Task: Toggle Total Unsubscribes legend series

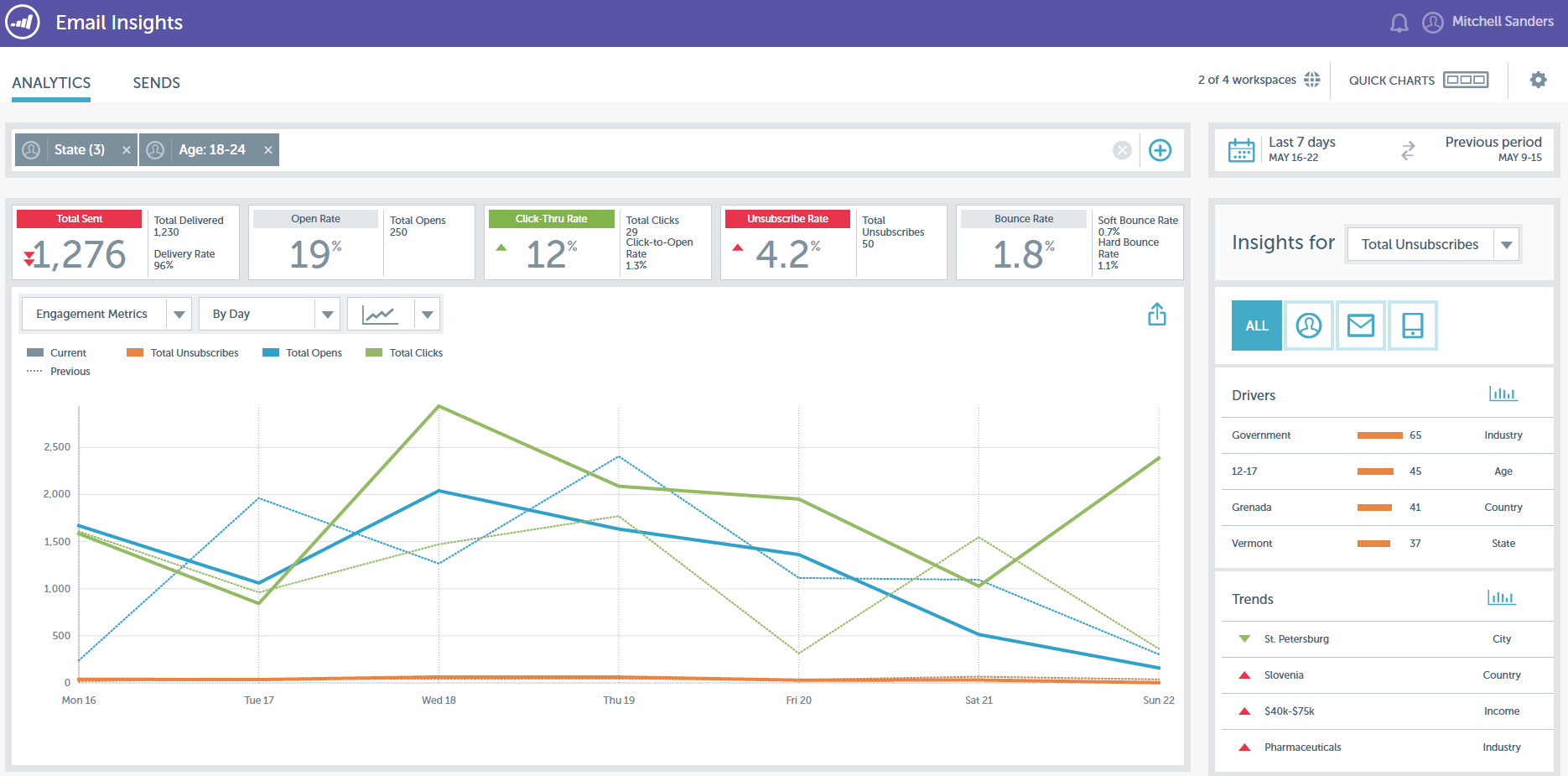Action: pos(183,353)
